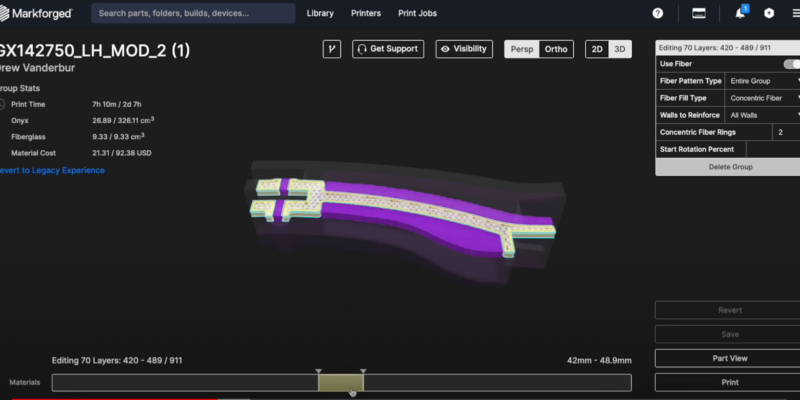The height and width of the screenshot is (400, 800).
Task: Click the Markforged logo
Action: 36,13
